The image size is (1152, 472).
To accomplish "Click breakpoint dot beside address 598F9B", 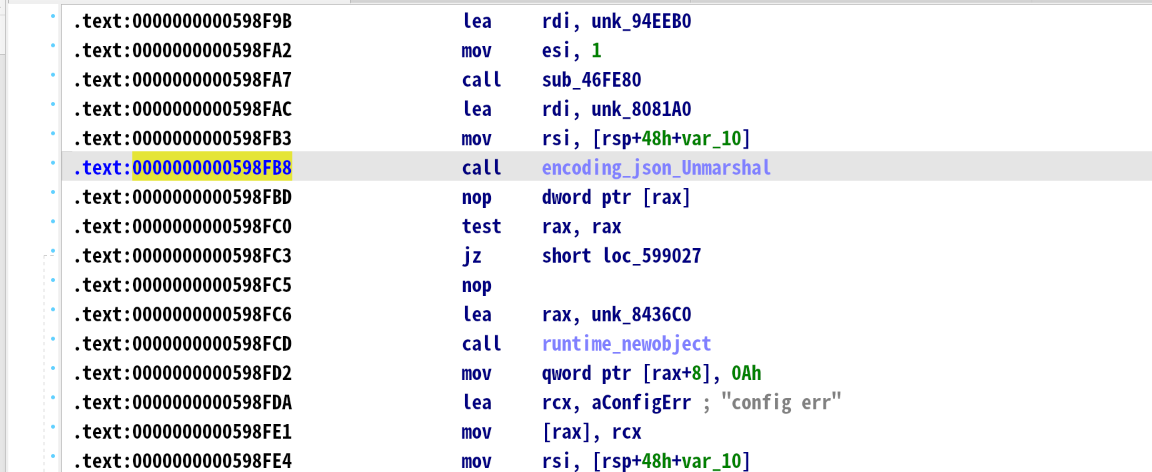I will tap(52, 20).
